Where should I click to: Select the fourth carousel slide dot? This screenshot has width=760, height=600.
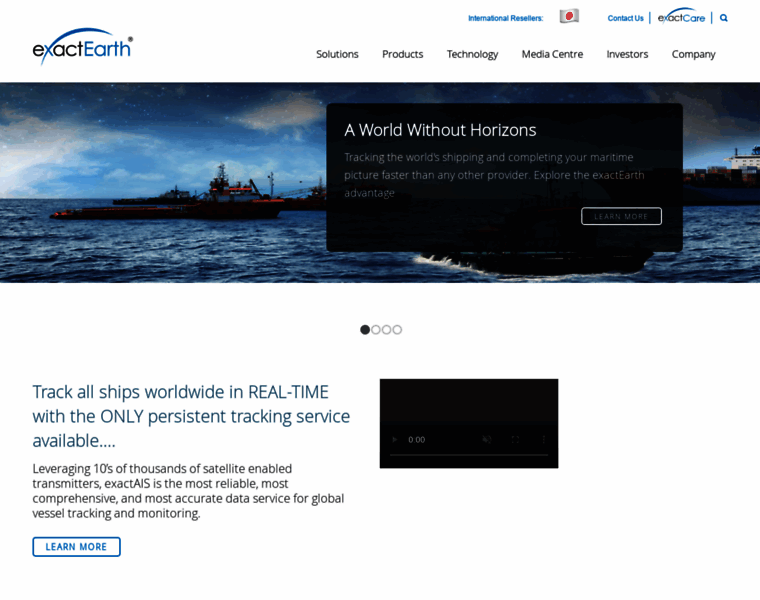point(397,329)
